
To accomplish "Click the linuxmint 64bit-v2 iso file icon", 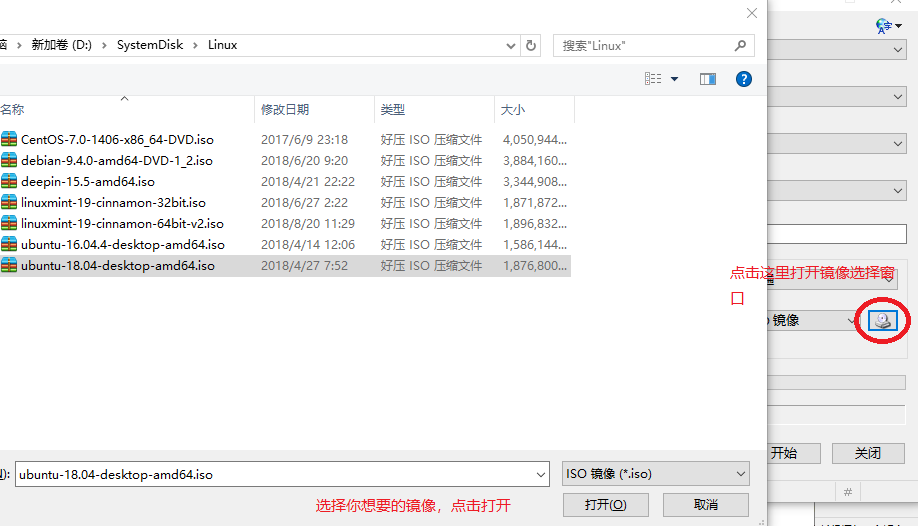I will pos(9,223).
